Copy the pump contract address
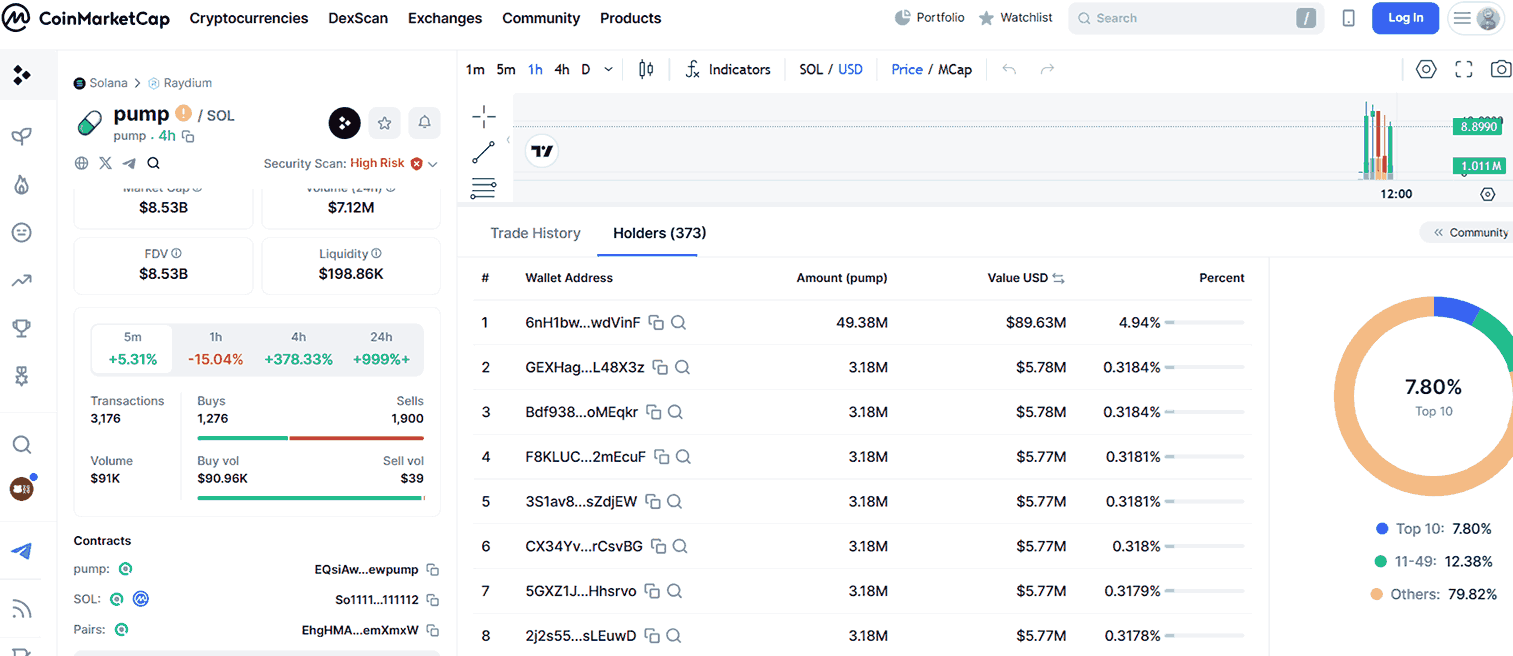Image resolution: width=1513 pixels, height=656 pixels. point(433,570)
